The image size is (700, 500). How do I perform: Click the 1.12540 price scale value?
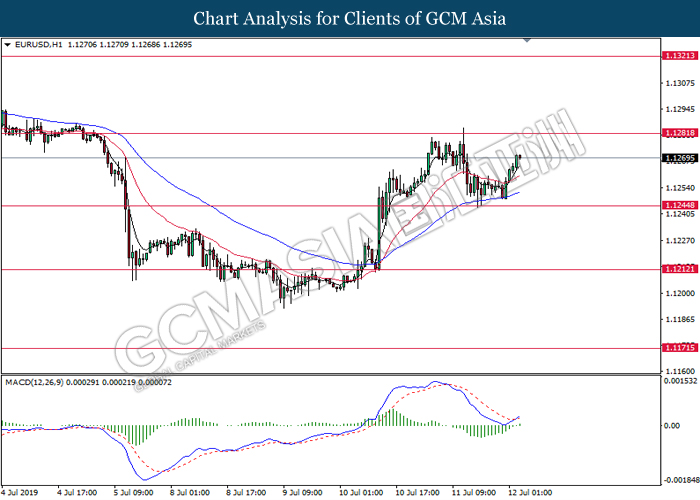680,188
